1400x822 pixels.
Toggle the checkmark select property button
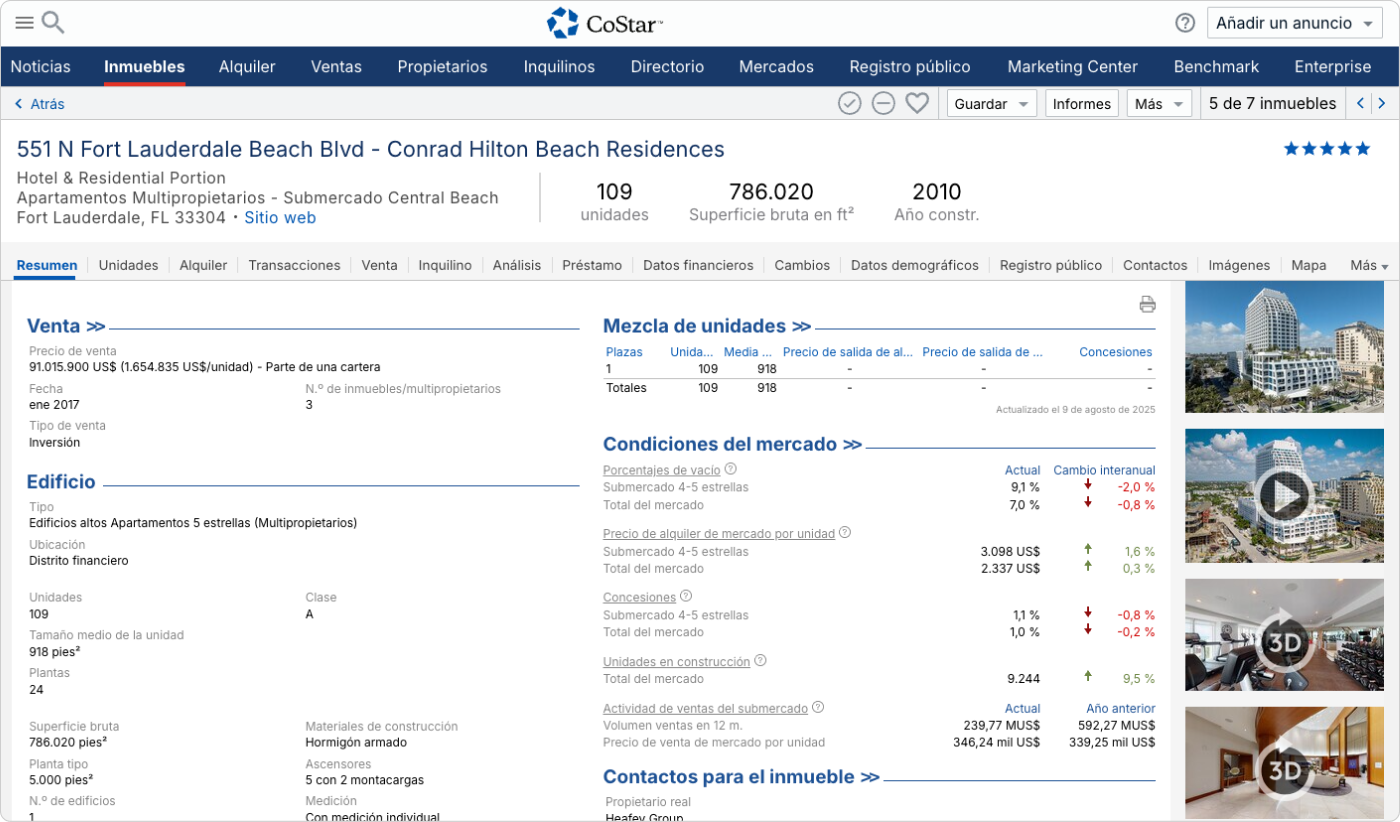pos(849,103)
